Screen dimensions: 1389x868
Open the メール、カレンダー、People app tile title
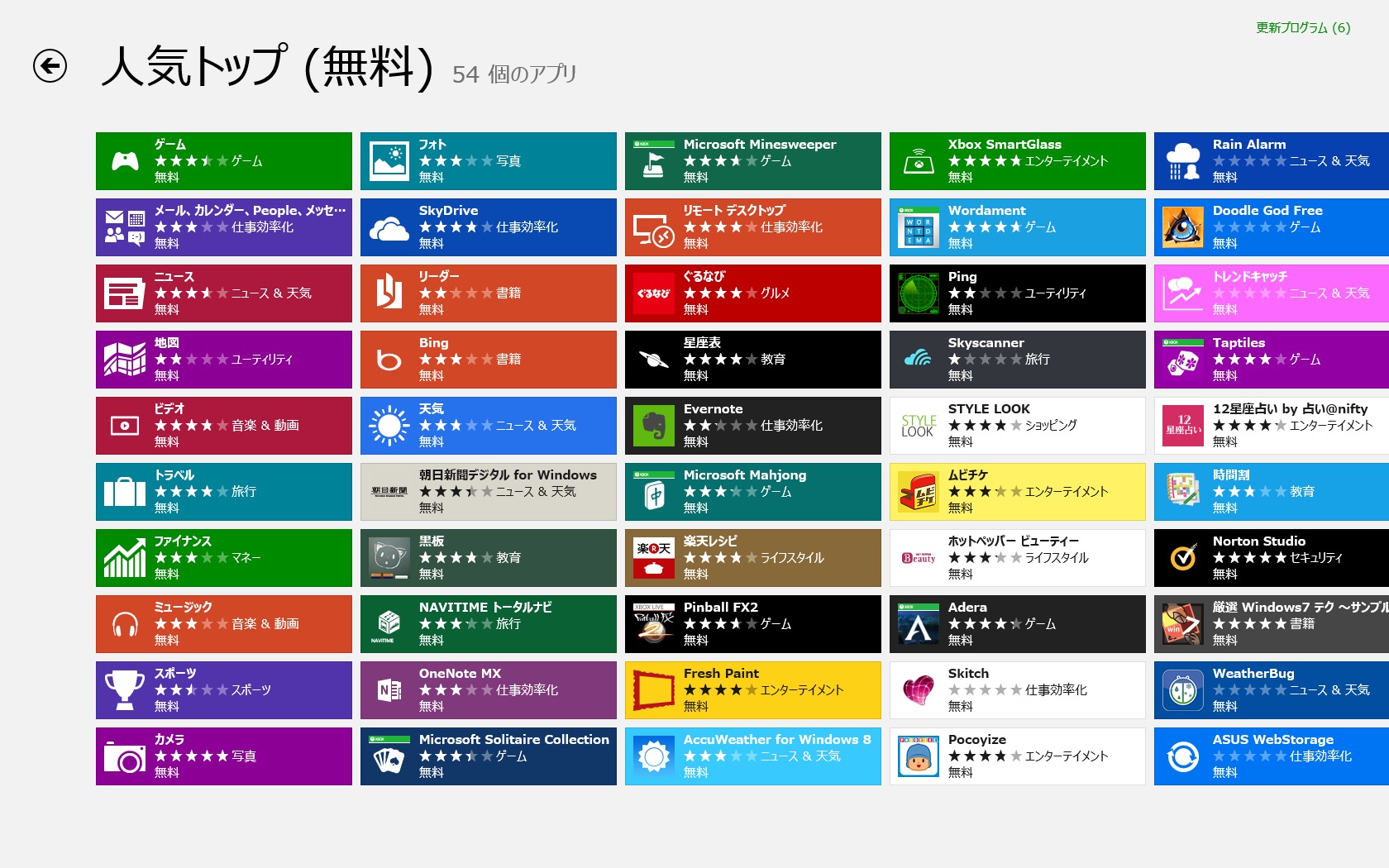(250, 211)
